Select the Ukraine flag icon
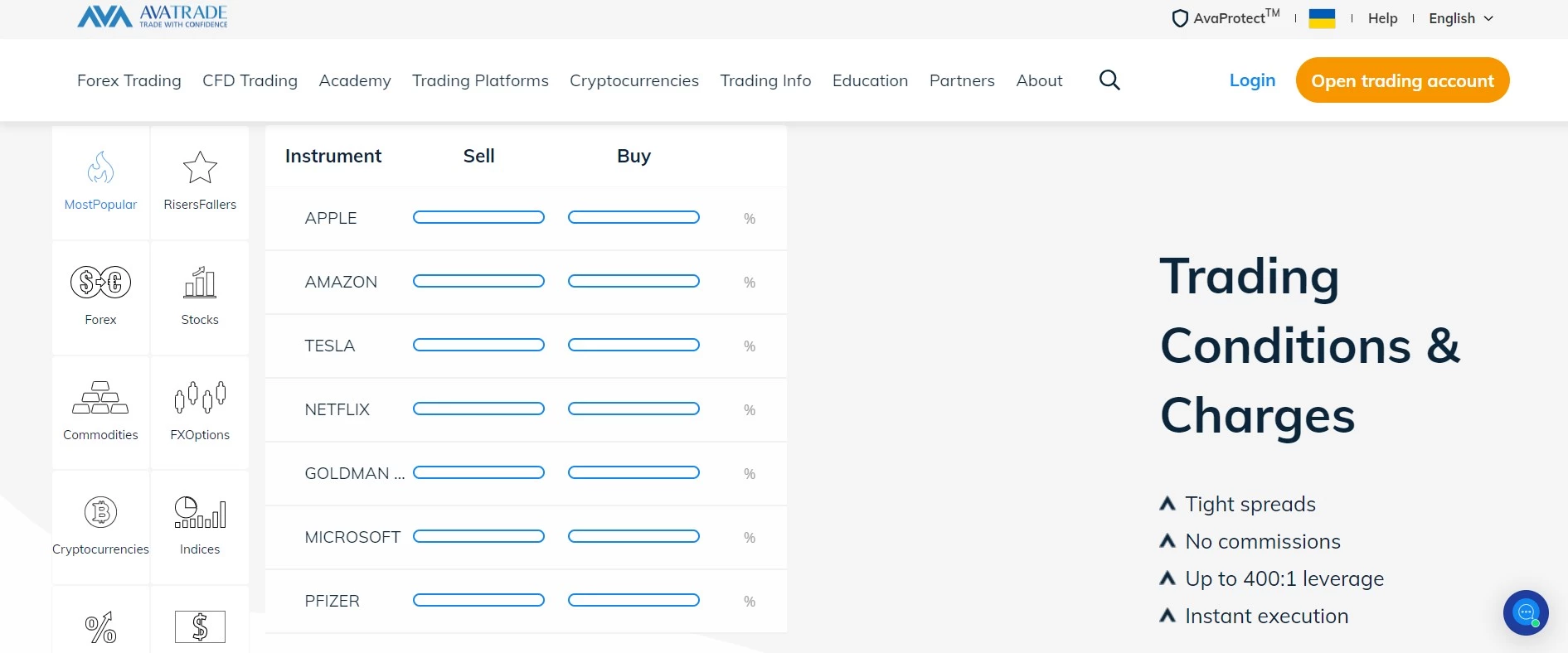The image size is (1568, 653). tap(1322, 18)
